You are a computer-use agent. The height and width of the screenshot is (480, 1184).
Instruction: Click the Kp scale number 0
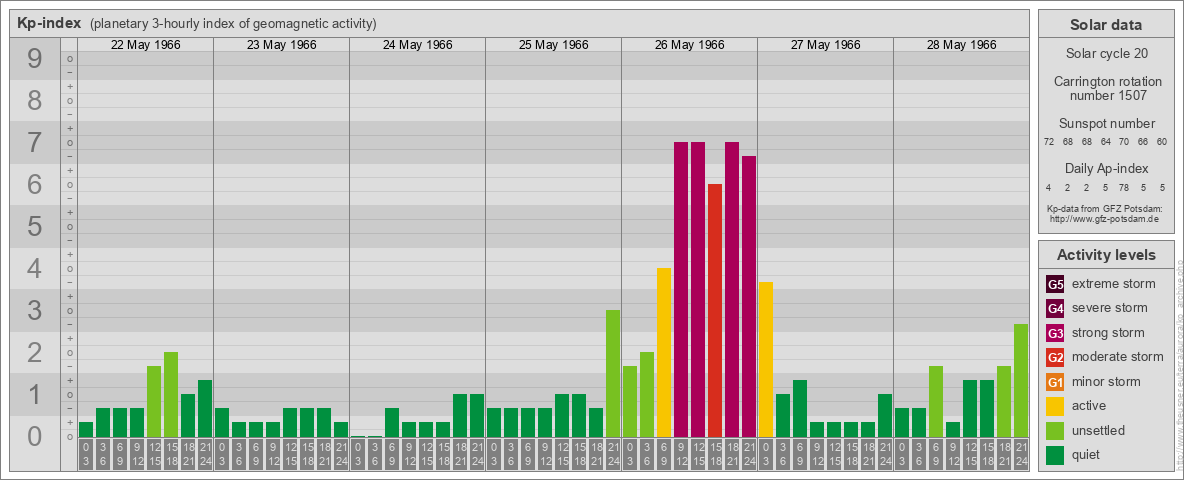tap(35, 436)
